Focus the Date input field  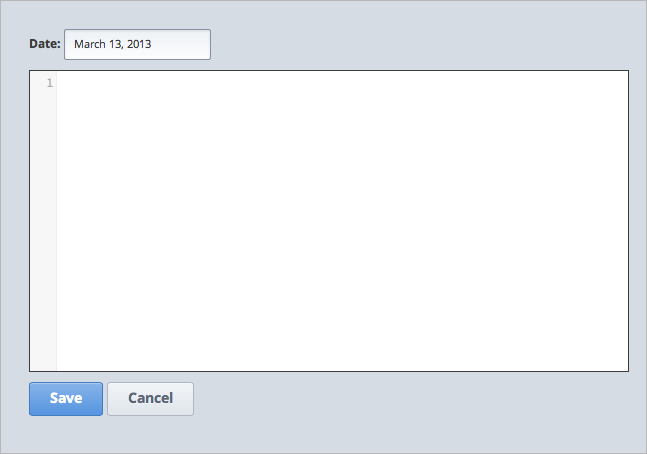[137, 44]
